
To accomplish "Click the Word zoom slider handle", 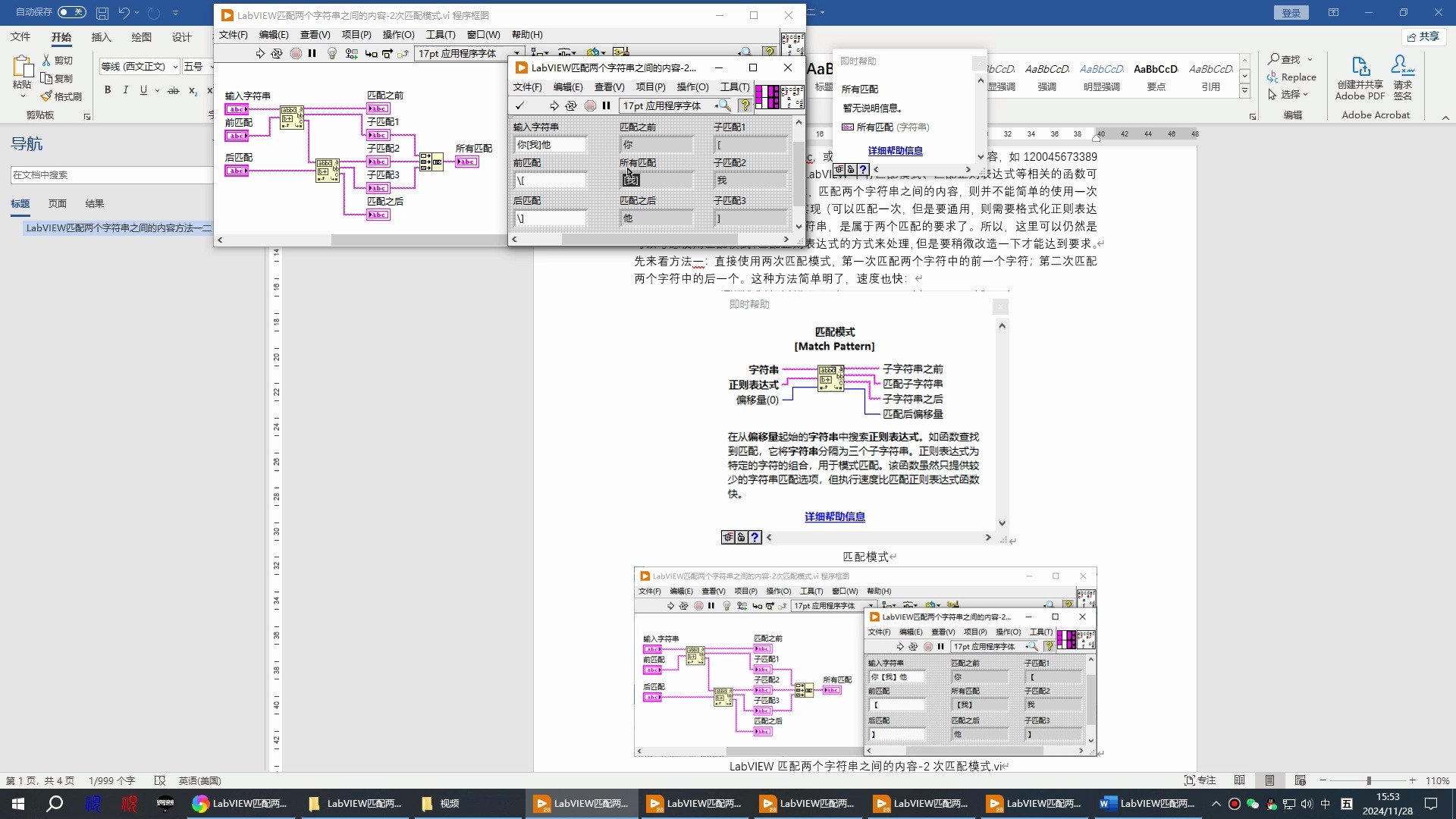I will click(x=1369, y=780).
